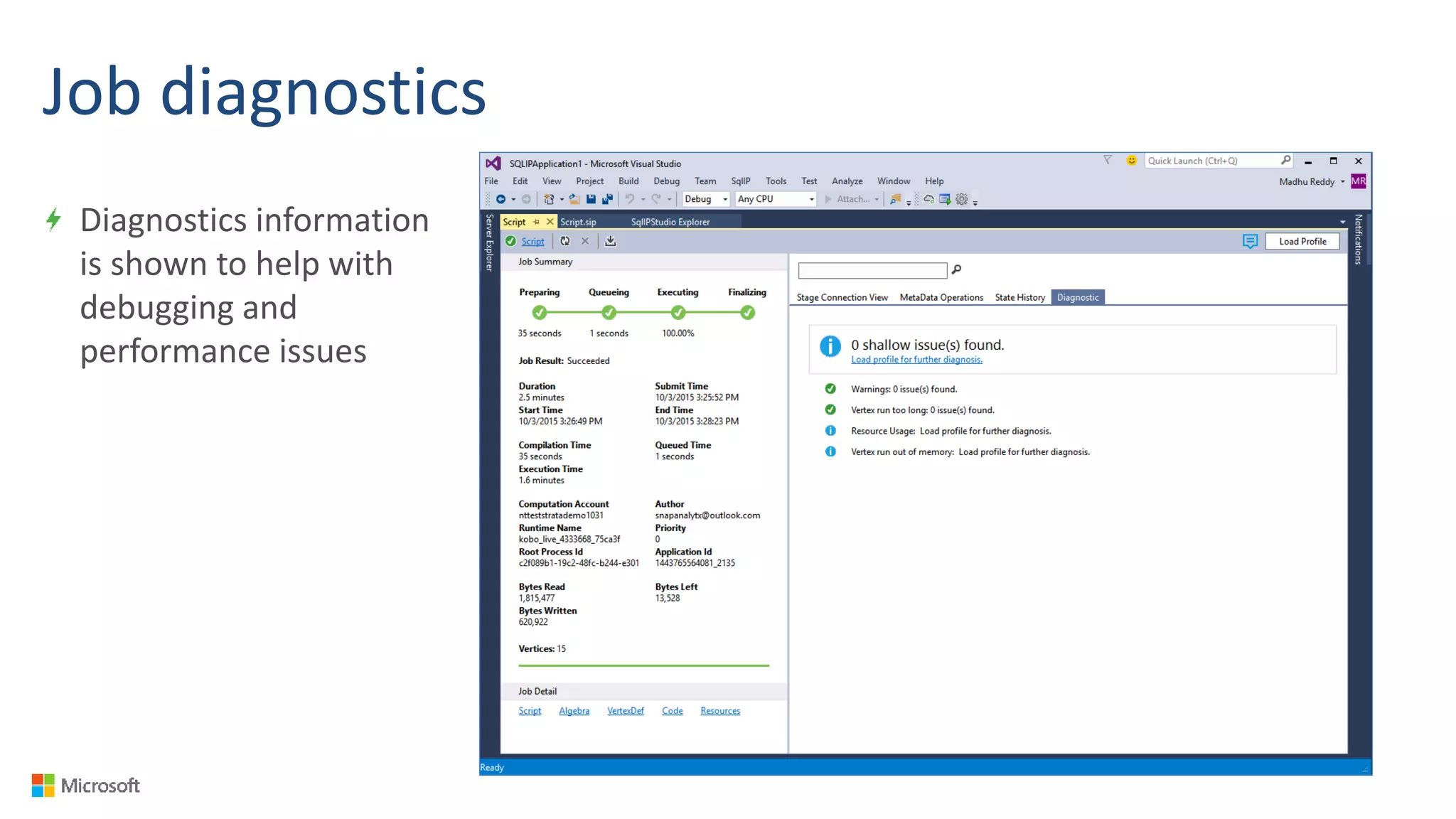The width and height of the screenshot is (1456, 819).
Task: Switch to the State History tab
Action: coord(1019,297)
